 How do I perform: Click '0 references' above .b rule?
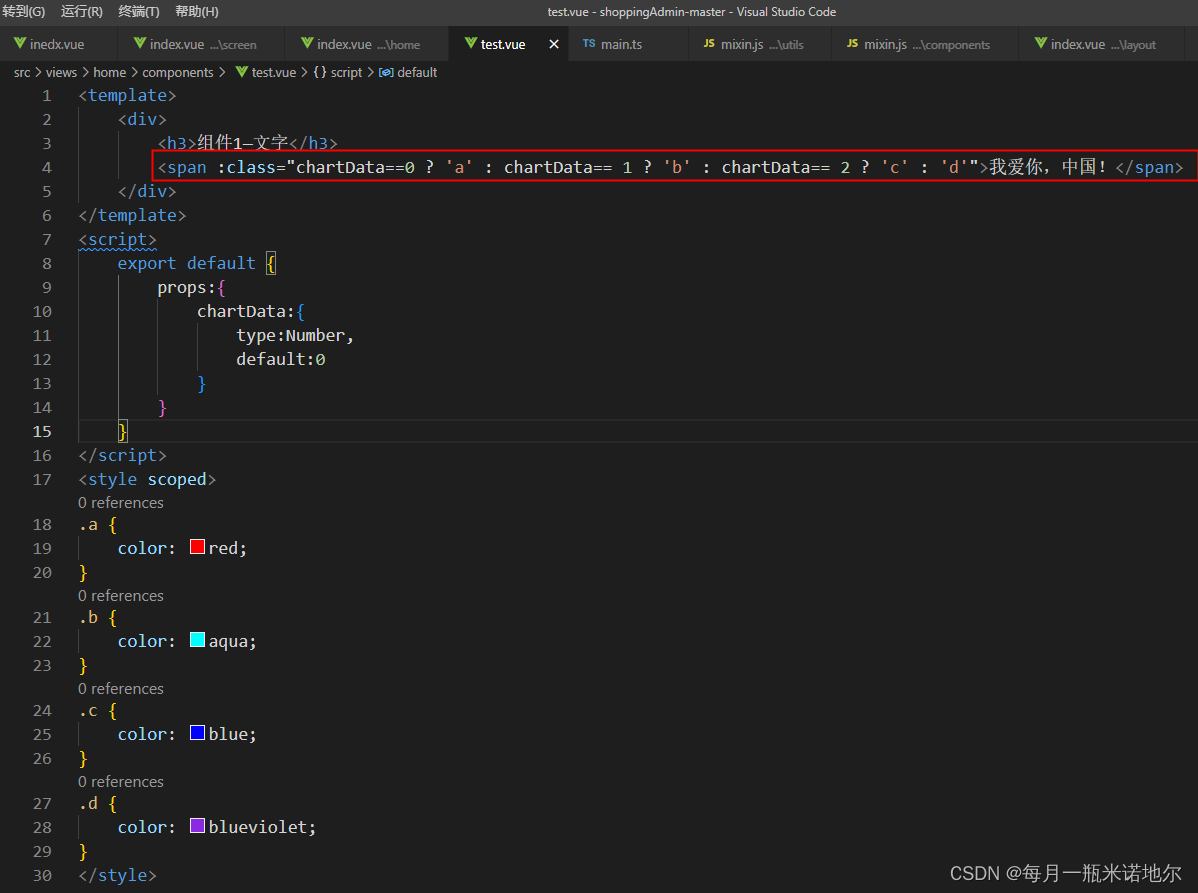tap(121, 596)
